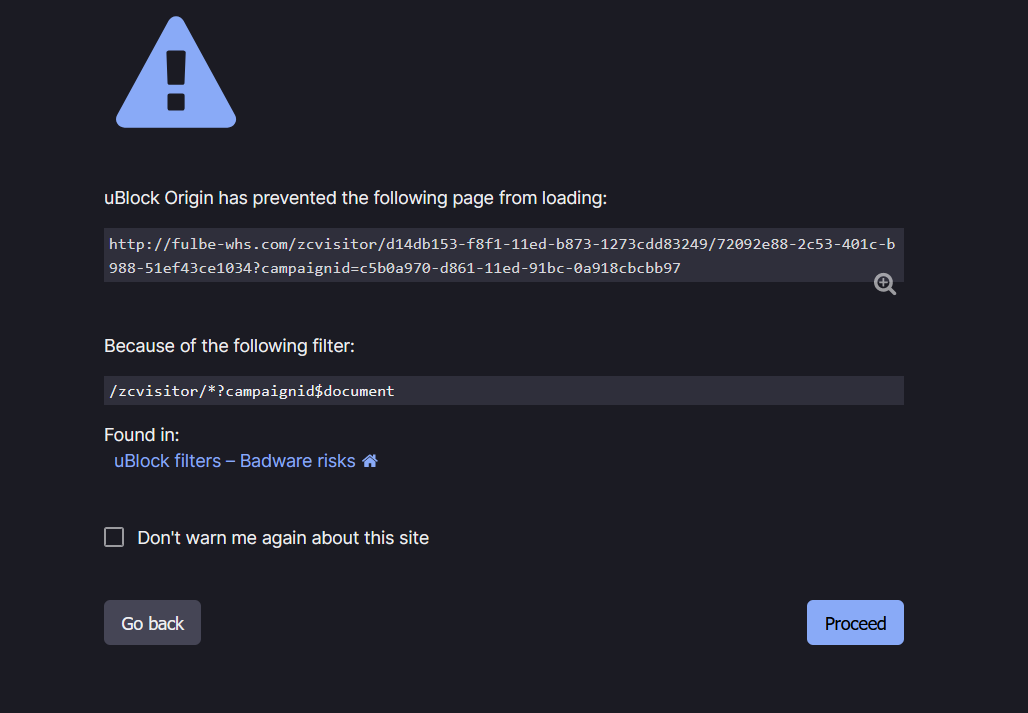Image resolution: width=1028 pixels, height=713 pixels.
Task: Click the "Don't warn me again about this site" label
Action: [283, 538]
